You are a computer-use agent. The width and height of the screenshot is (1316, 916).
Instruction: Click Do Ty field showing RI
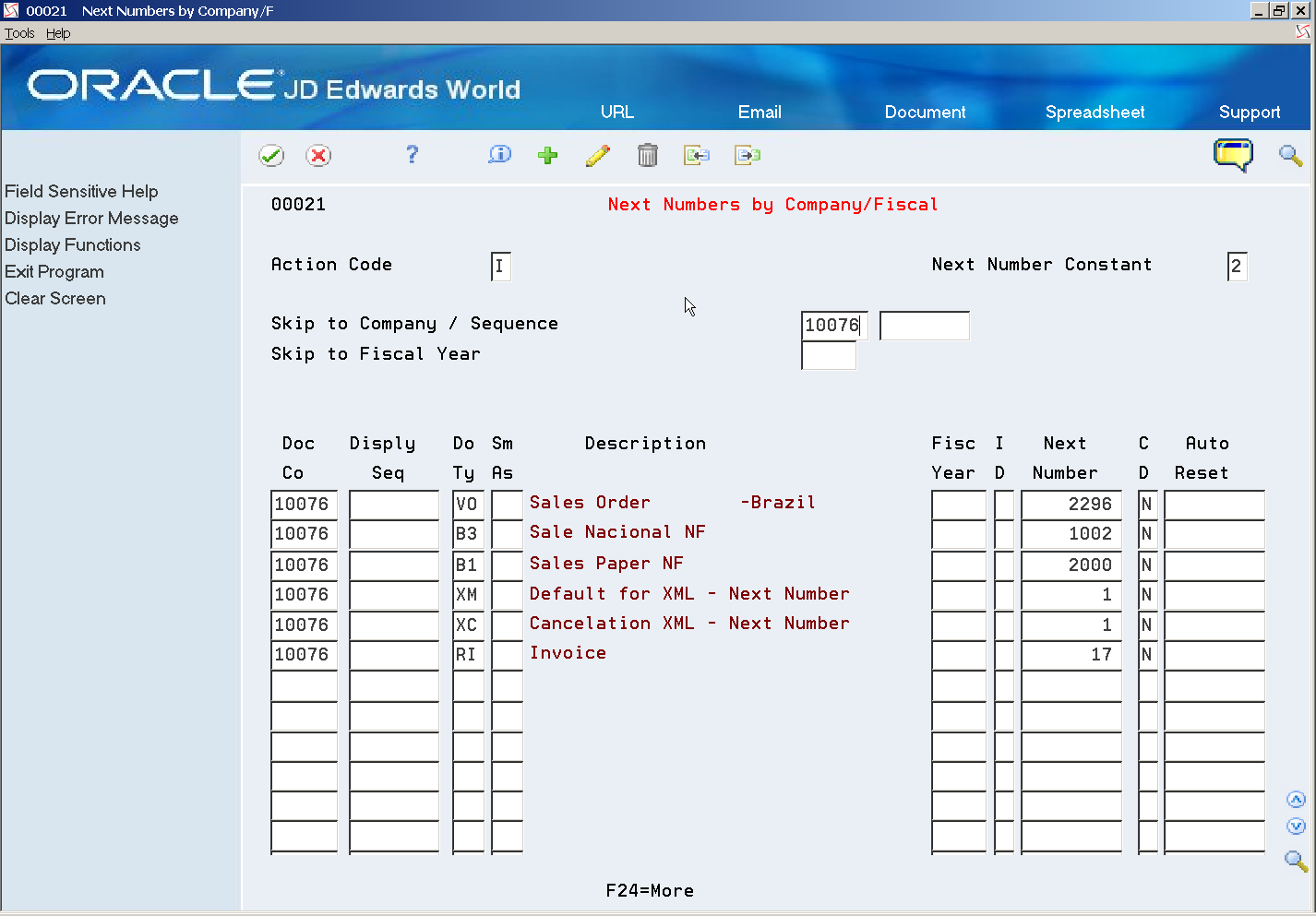tap(469, 655)
